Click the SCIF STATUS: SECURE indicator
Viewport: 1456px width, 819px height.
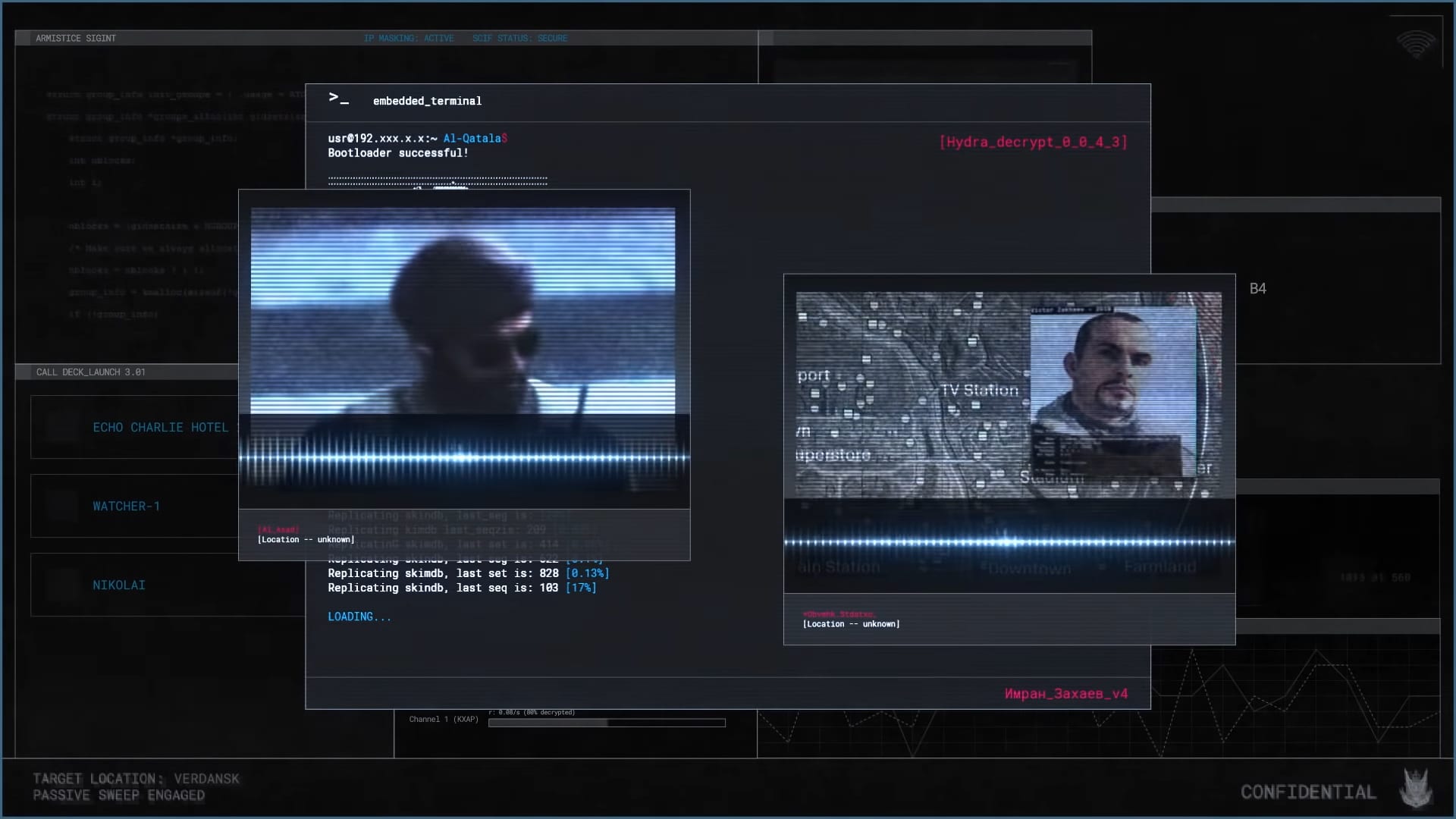(519, 38)
